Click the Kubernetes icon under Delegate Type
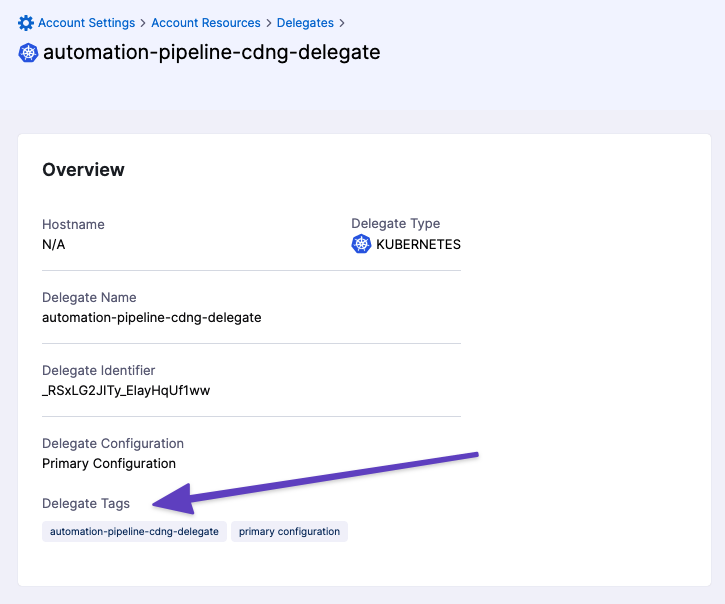 [361, 244]
